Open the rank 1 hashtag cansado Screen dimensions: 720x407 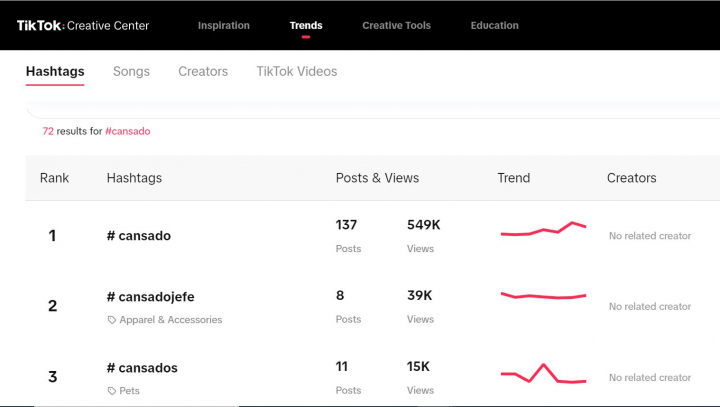[x=139, y=236]
